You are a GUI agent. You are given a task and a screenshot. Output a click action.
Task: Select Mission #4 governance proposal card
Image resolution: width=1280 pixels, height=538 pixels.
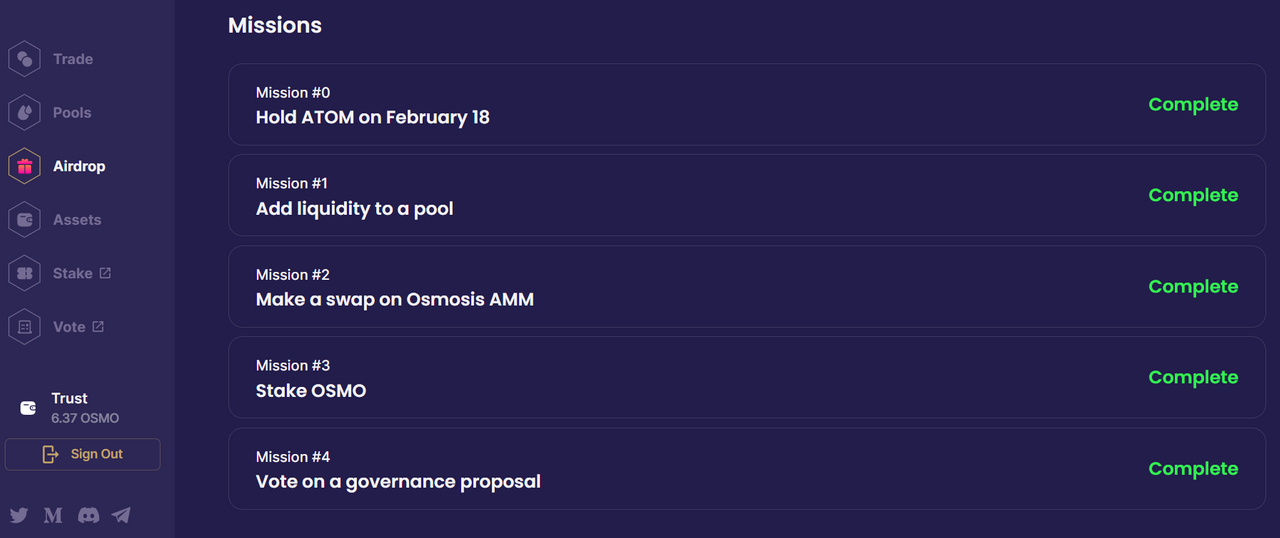pyautogui.click(x=747, y=468)
